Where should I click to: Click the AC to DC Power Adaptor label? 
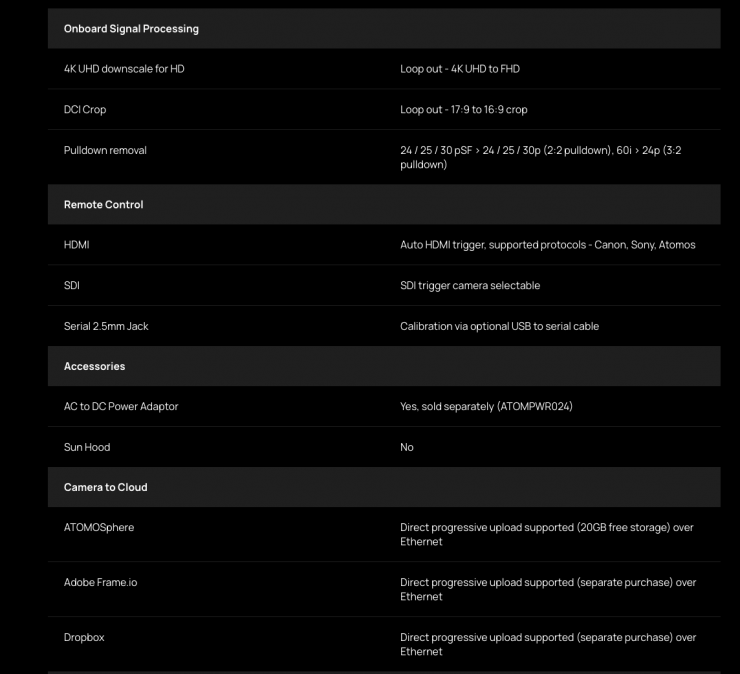[121, 406]
